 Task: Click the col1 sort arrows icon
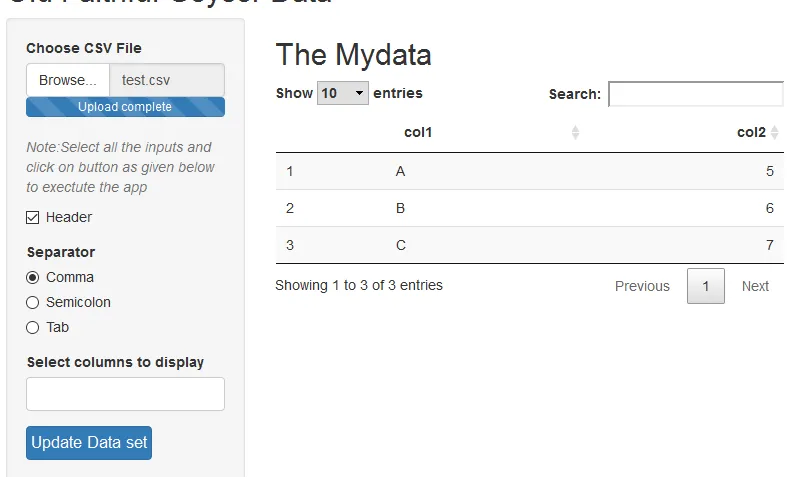click(x=575, y=133)
